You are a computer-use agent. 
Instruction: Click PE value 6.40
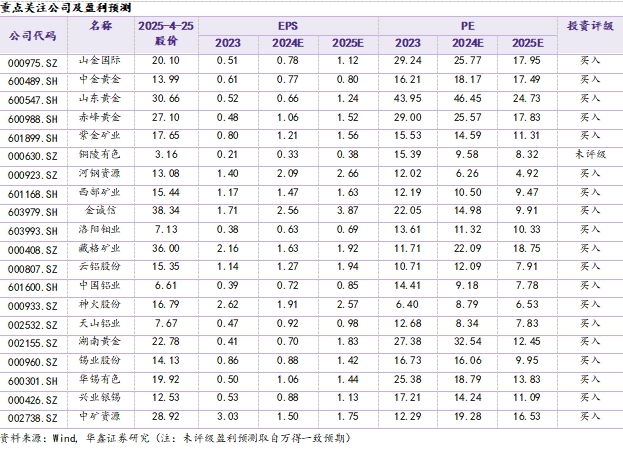click(x=407, y=304)
